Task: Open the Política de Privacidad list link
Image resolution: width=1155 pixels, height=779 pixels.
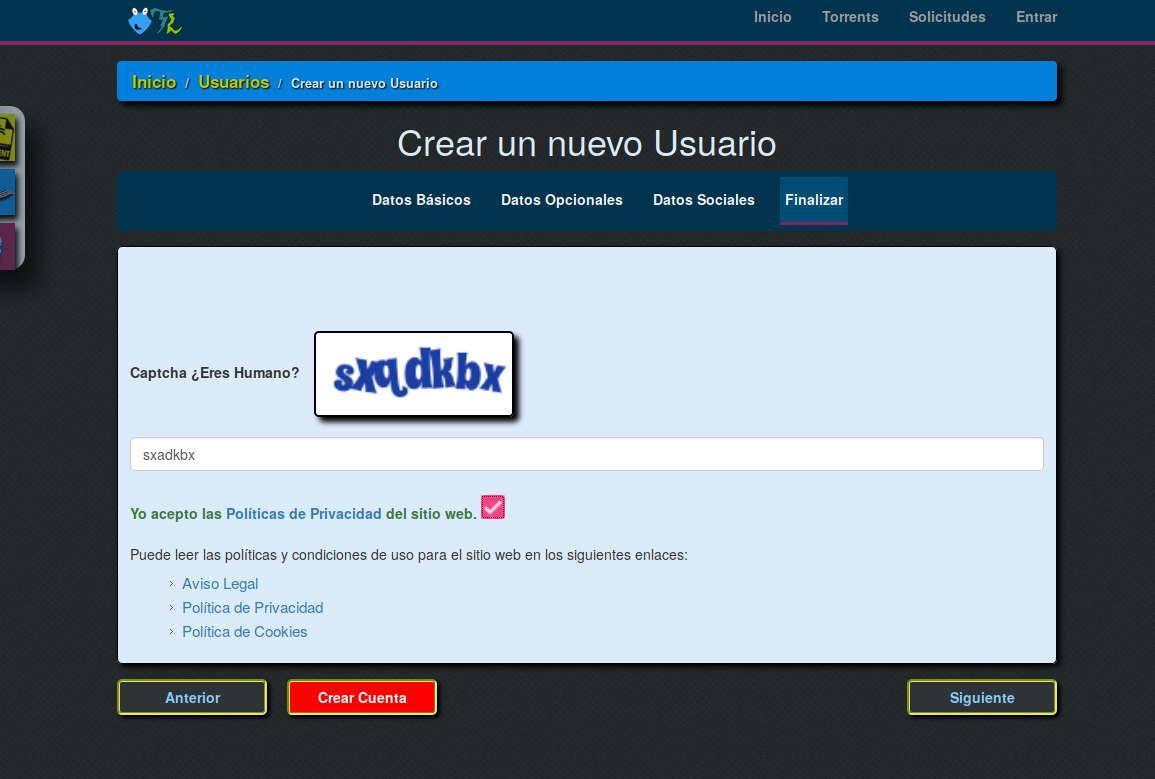Action: pos(253,608)
